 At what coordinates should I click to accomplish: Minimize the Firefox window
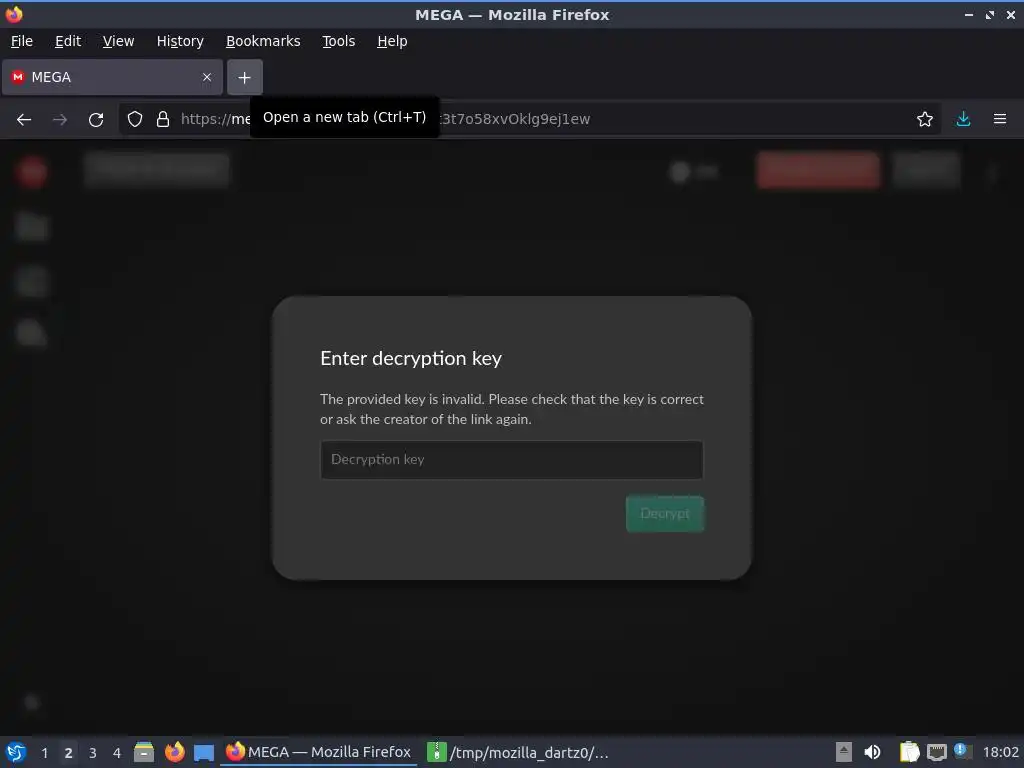[968, 15]
